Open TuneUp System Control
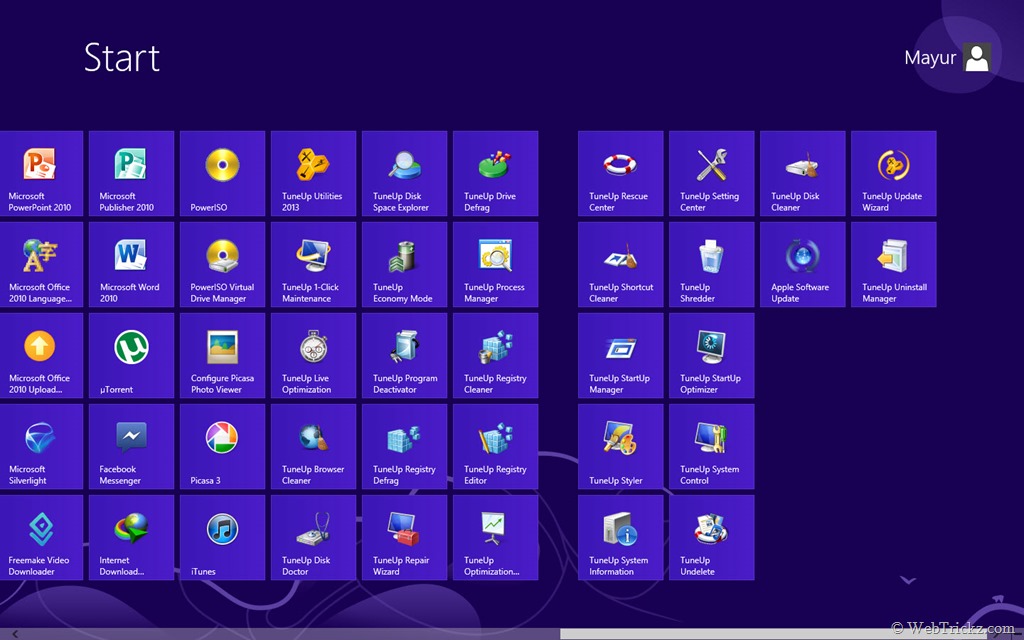Image resolution: width=1024 pixels, height=640 pixels. (712, 447)
